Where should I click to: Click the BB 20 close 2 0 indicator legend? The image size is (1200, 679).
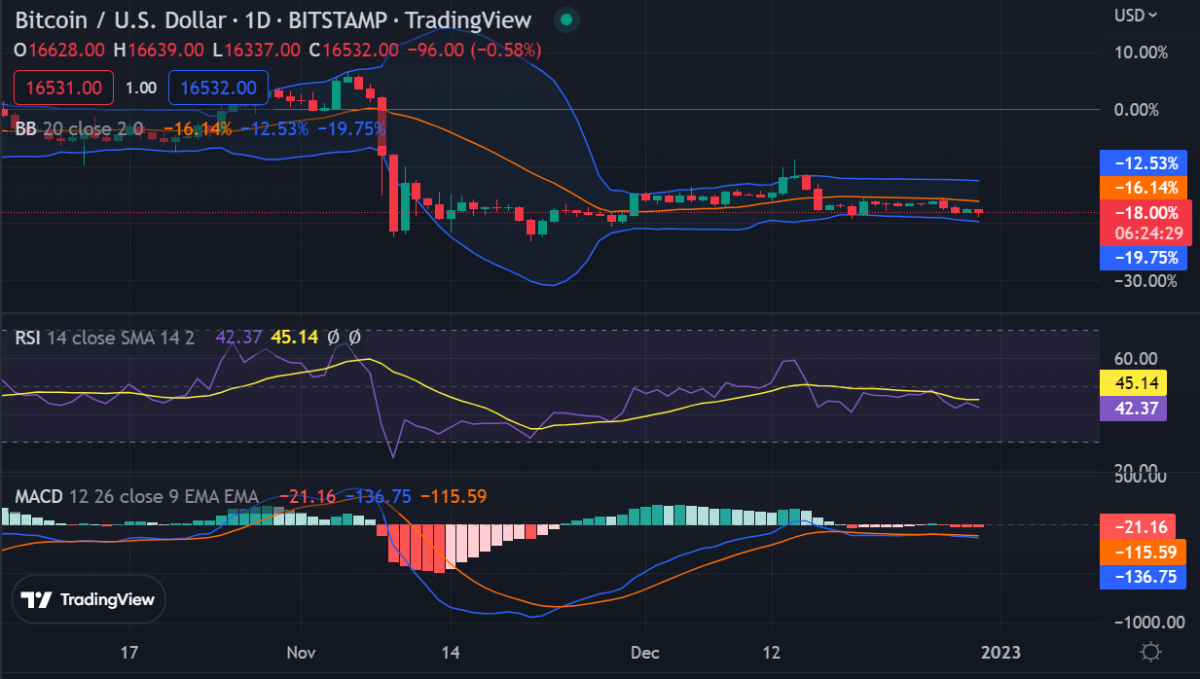79,128
